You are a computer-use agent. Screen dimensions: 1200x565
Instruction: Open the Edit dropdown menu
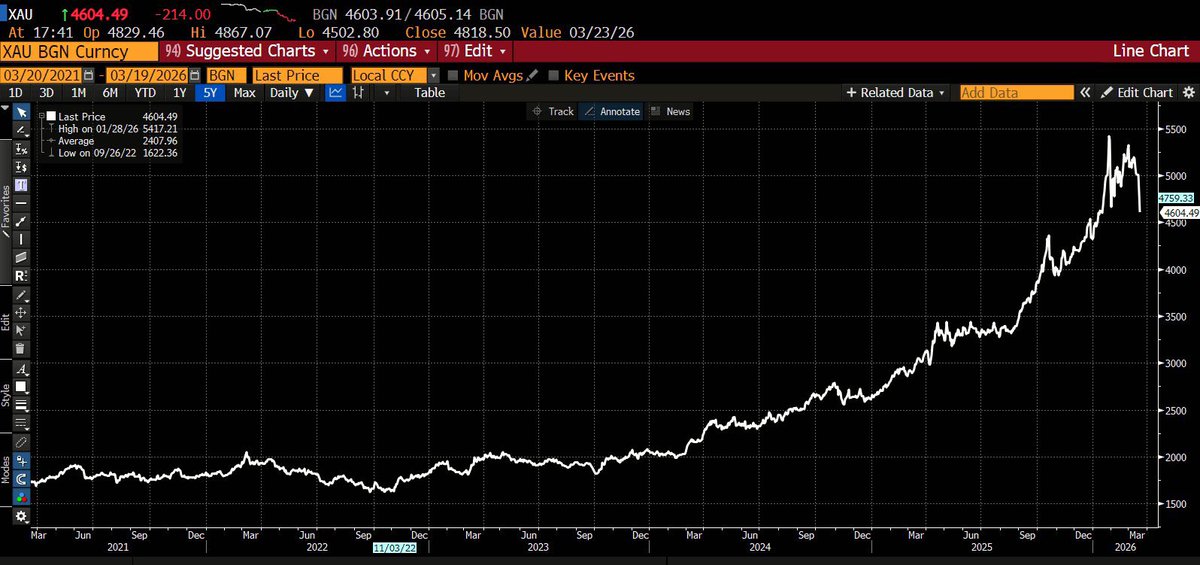(x=474, y=51)
